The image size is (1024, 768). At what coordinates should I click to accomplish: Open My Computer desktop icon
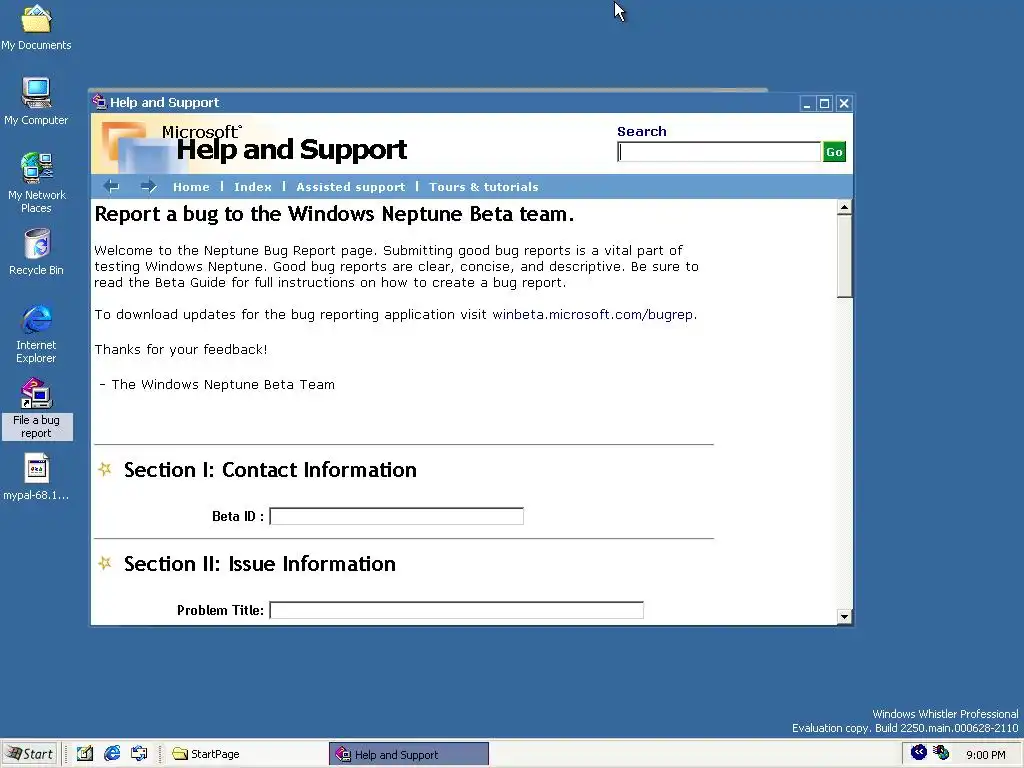[37, 101]
